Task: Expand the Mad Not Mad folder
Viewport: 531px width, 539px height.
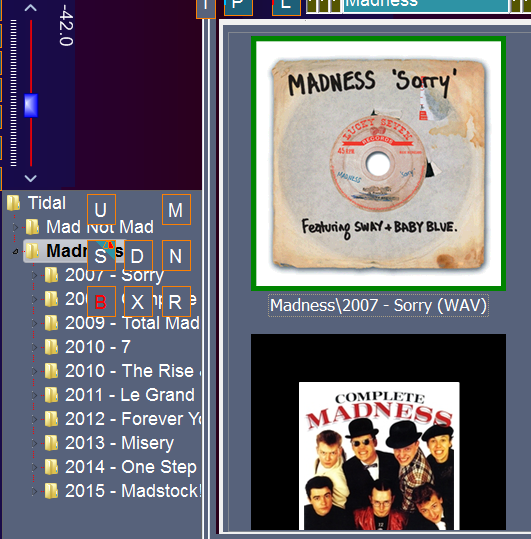Action: click(15, 227)
